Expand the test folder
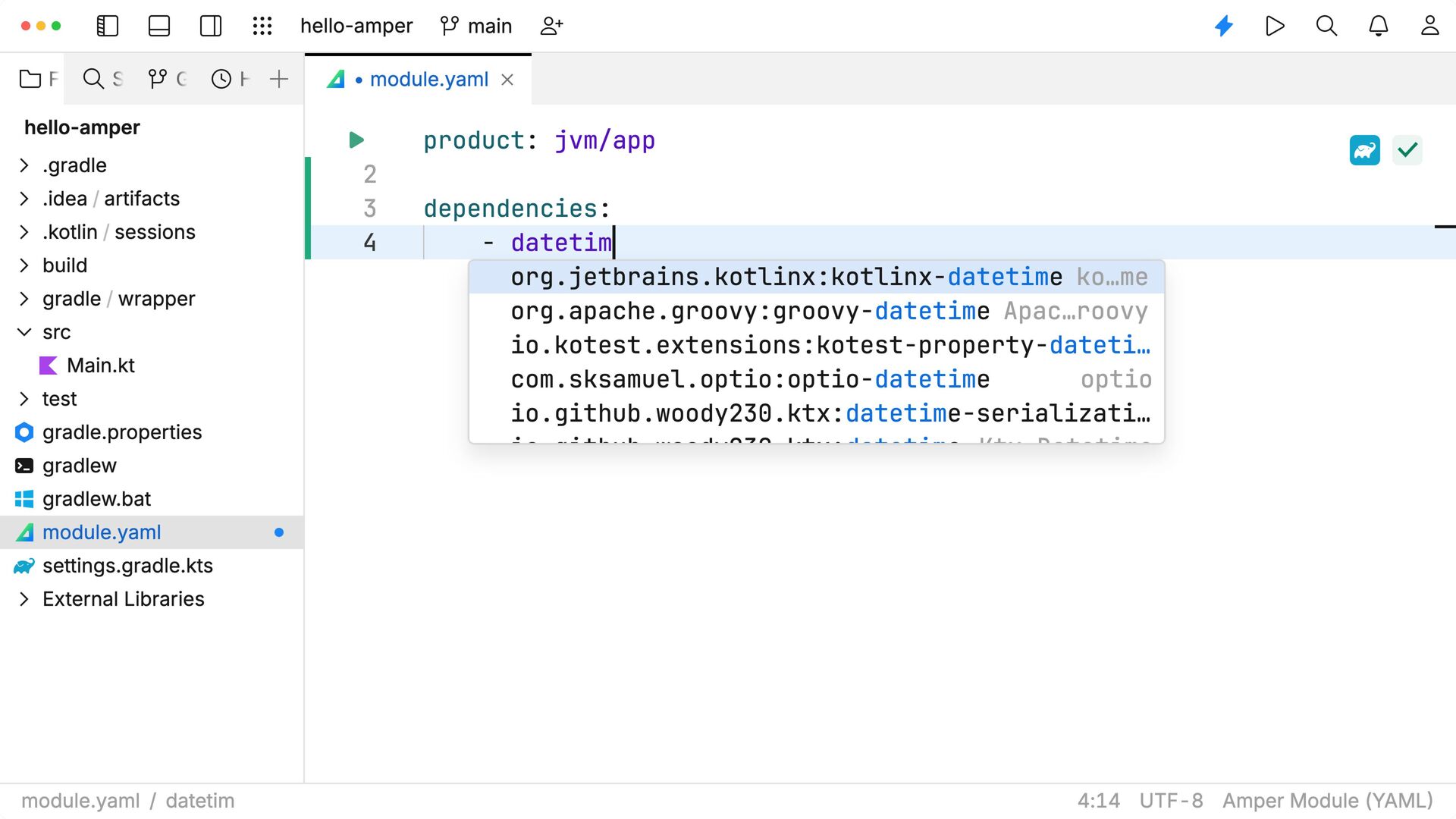This screenshot has width=1456, height=819. click(24, 399)
